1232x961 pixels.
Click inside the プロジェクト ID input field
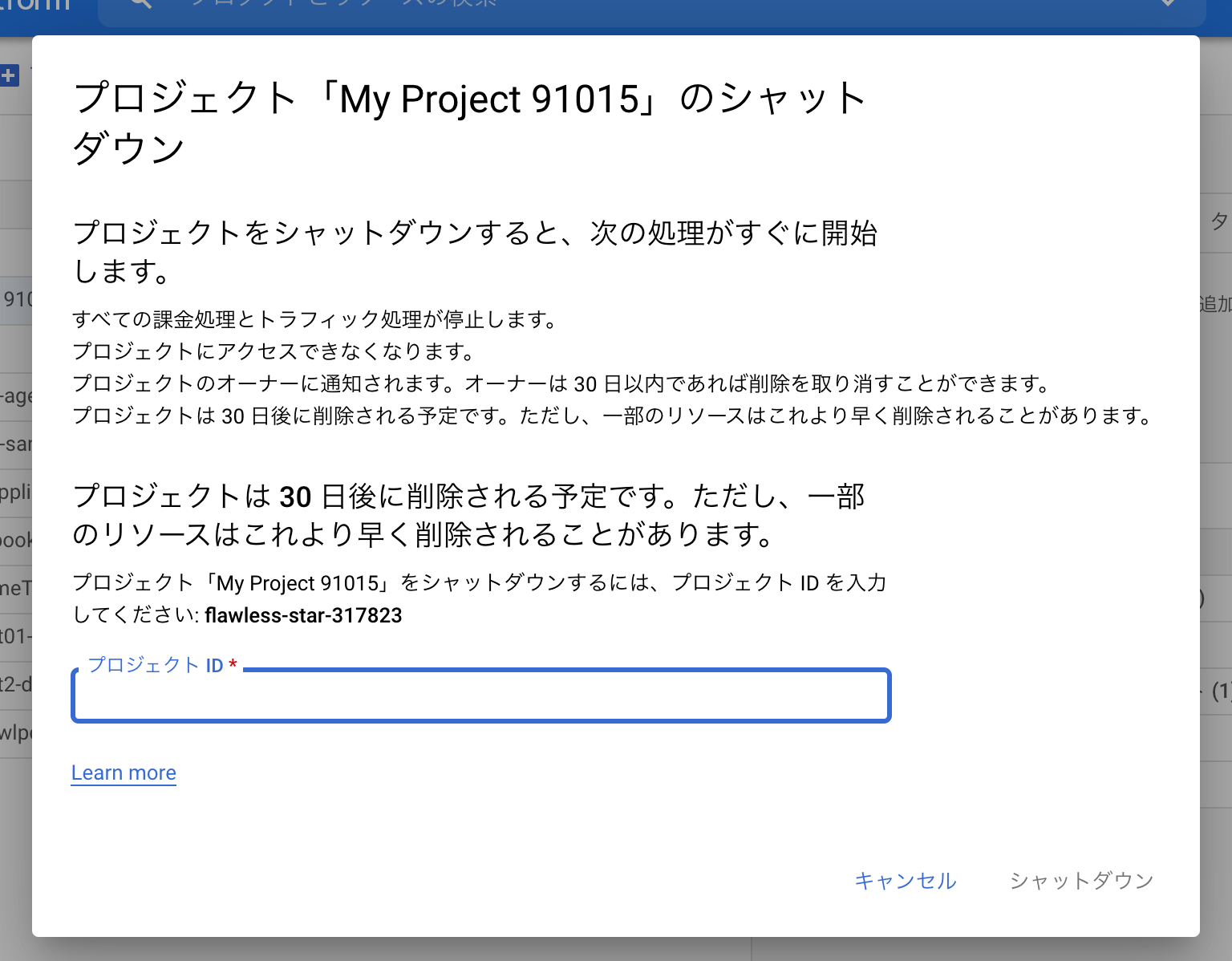(480, 696)
